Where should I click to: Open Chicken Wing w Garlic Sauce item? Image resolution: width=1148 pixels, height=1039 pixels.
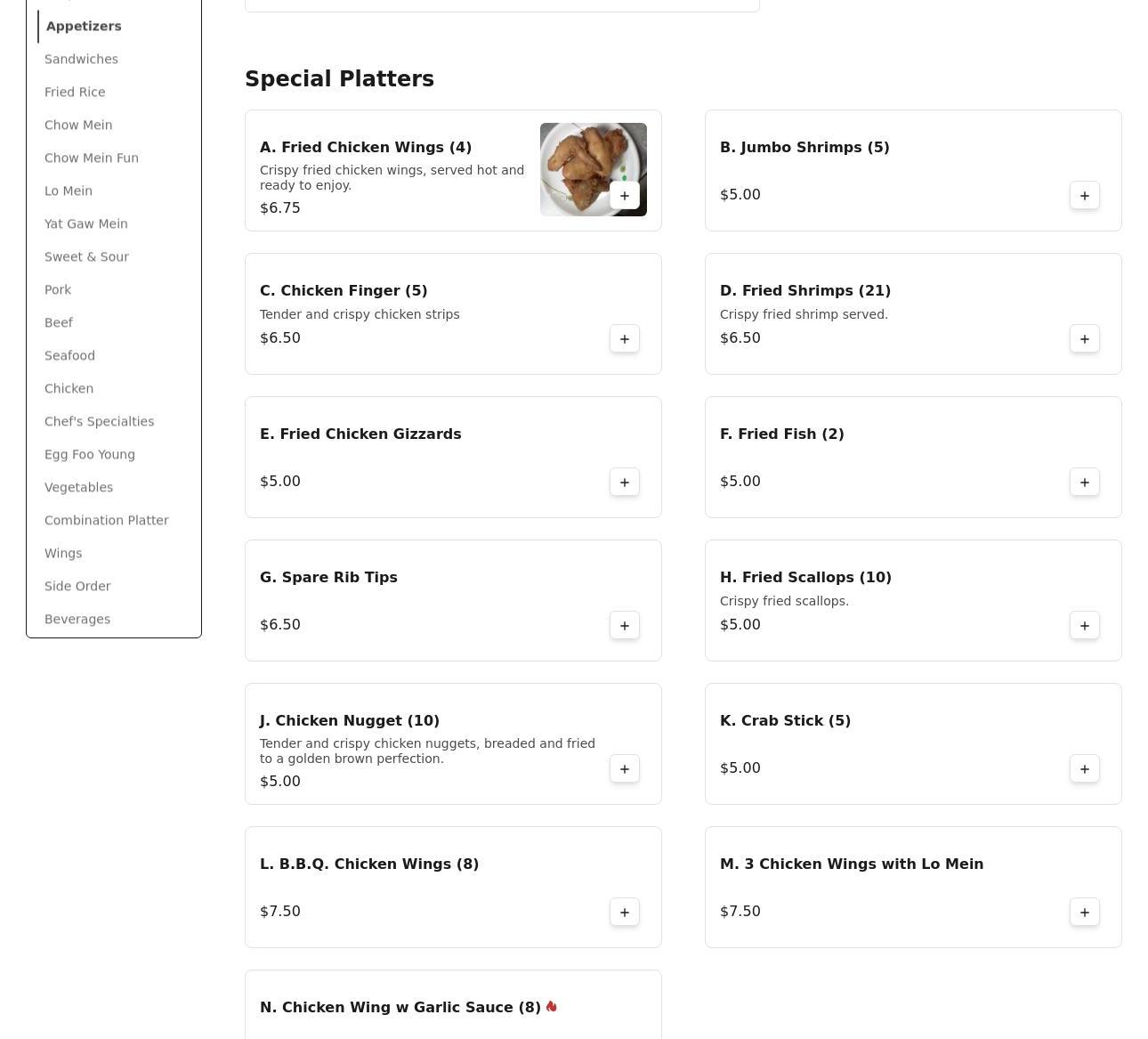click(400, 1008)
